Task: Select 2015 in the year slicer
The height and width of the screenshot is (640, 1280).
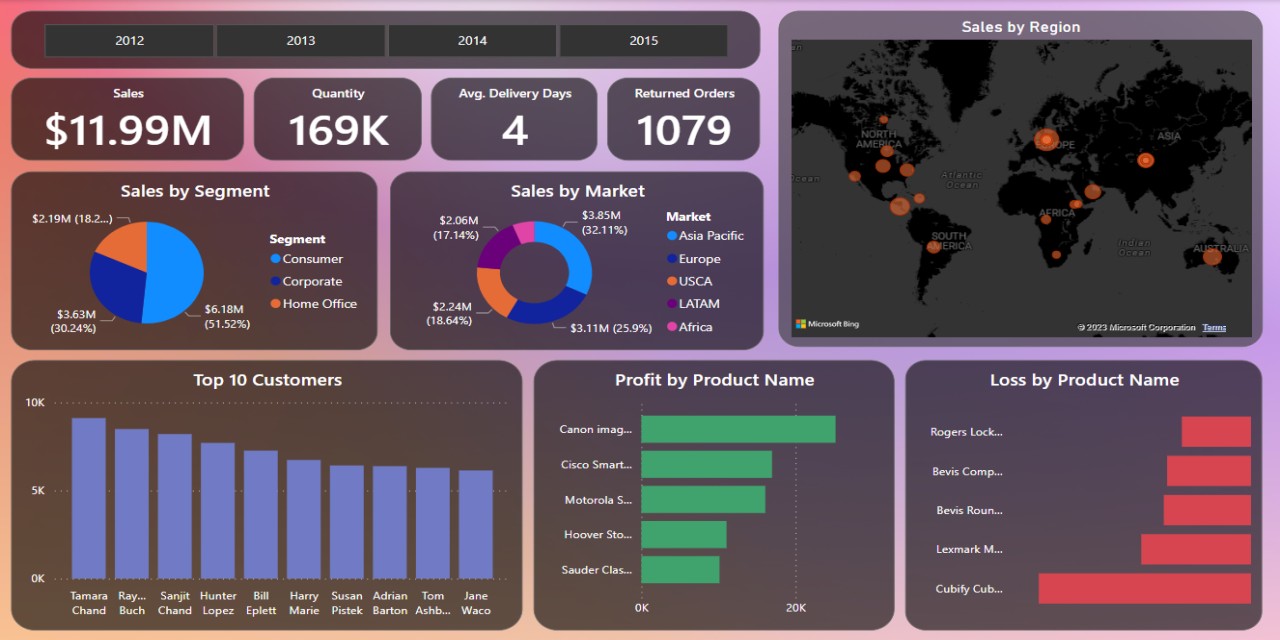Action: pyautogui.click(x=643, y=40)
